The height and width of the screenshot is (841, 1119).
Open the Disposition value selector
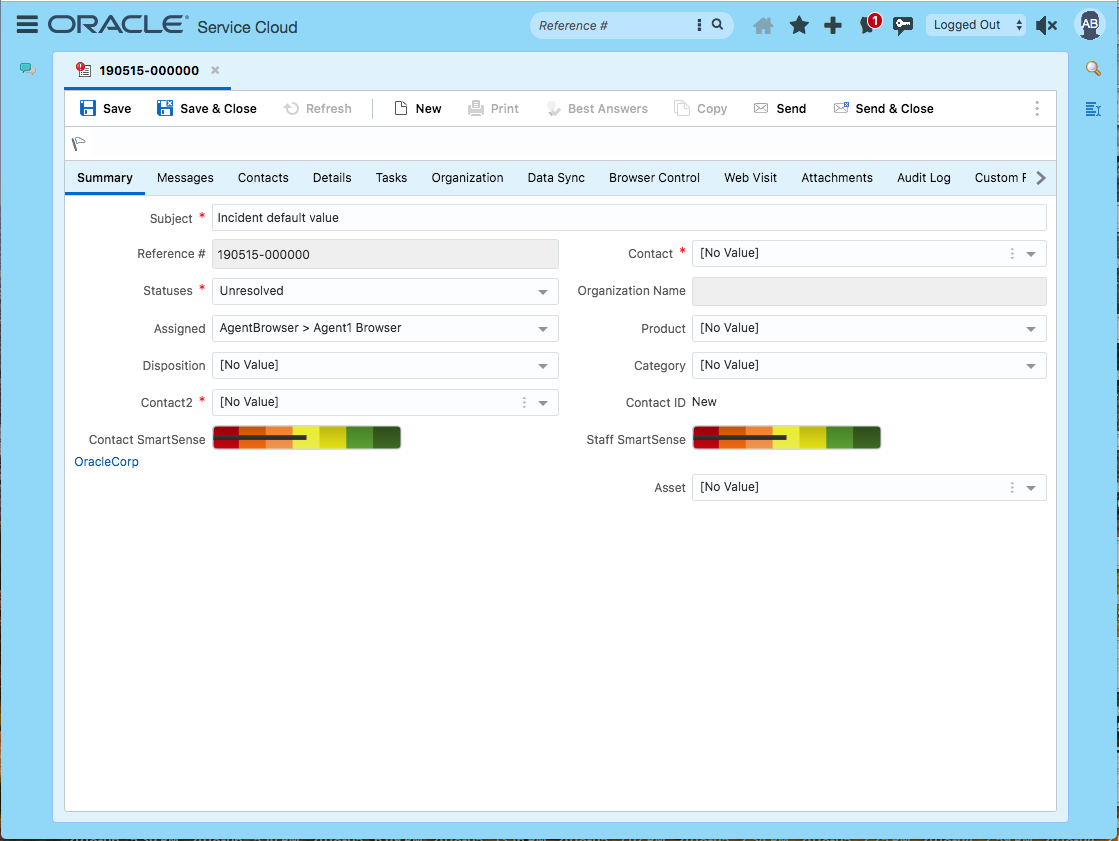point(543,365)
